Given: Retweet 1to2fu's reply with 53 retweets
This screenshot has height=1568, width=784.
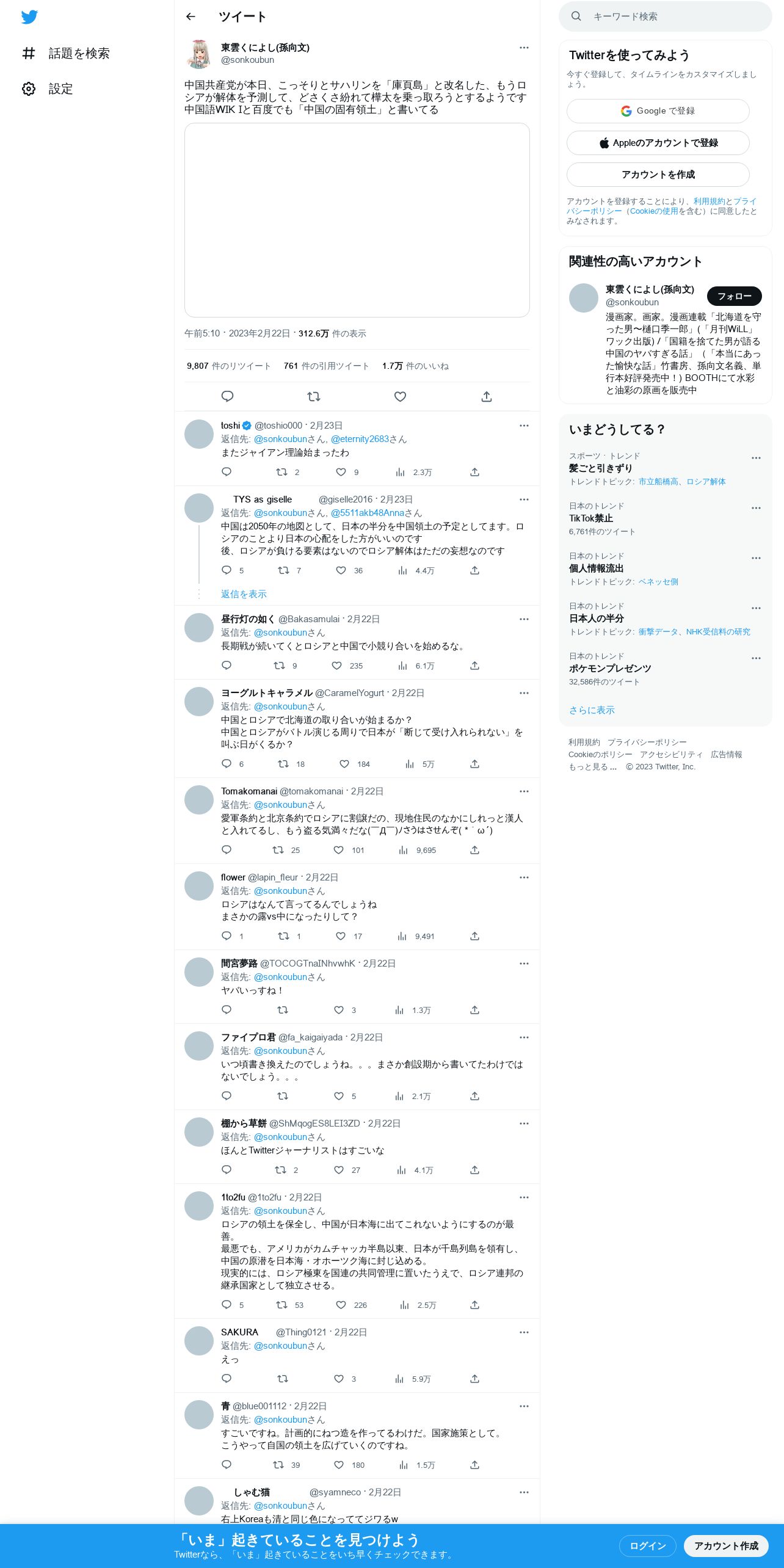Looking at the screenshot, I should pyautogui.click(x=282, y=1305).
